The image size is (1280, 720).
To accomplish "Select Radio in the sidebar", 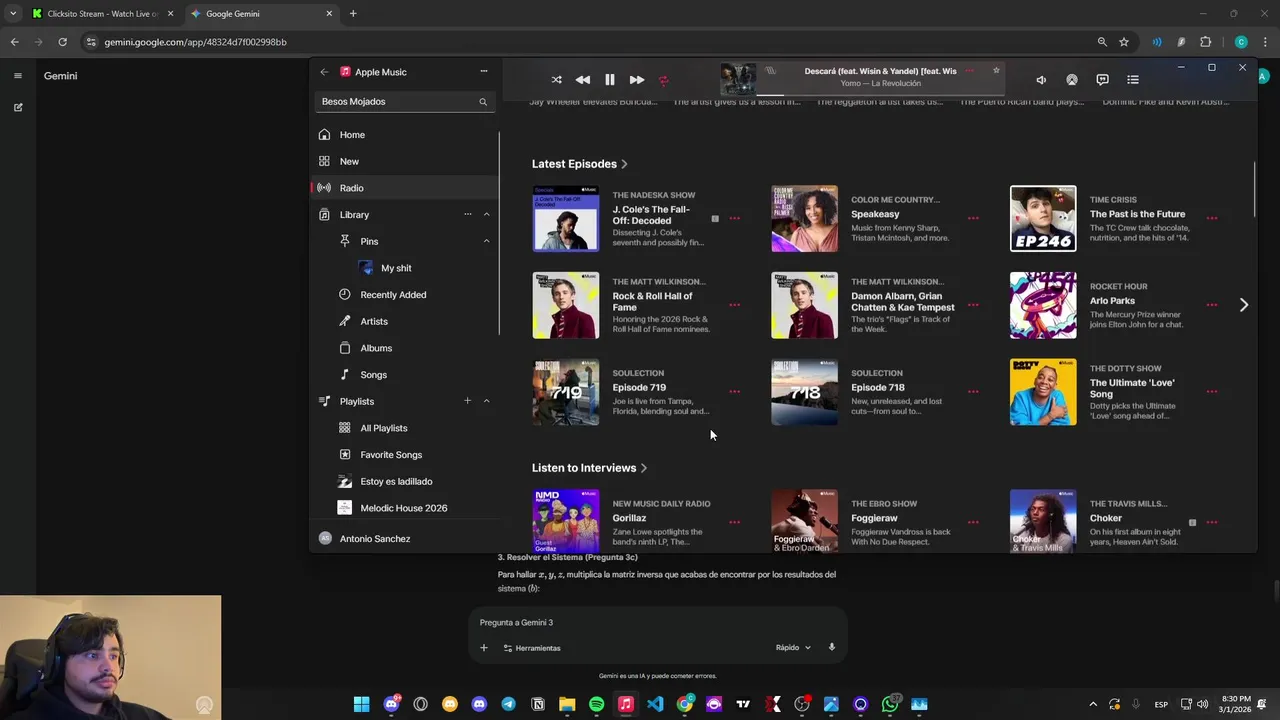I will point(404,188).
